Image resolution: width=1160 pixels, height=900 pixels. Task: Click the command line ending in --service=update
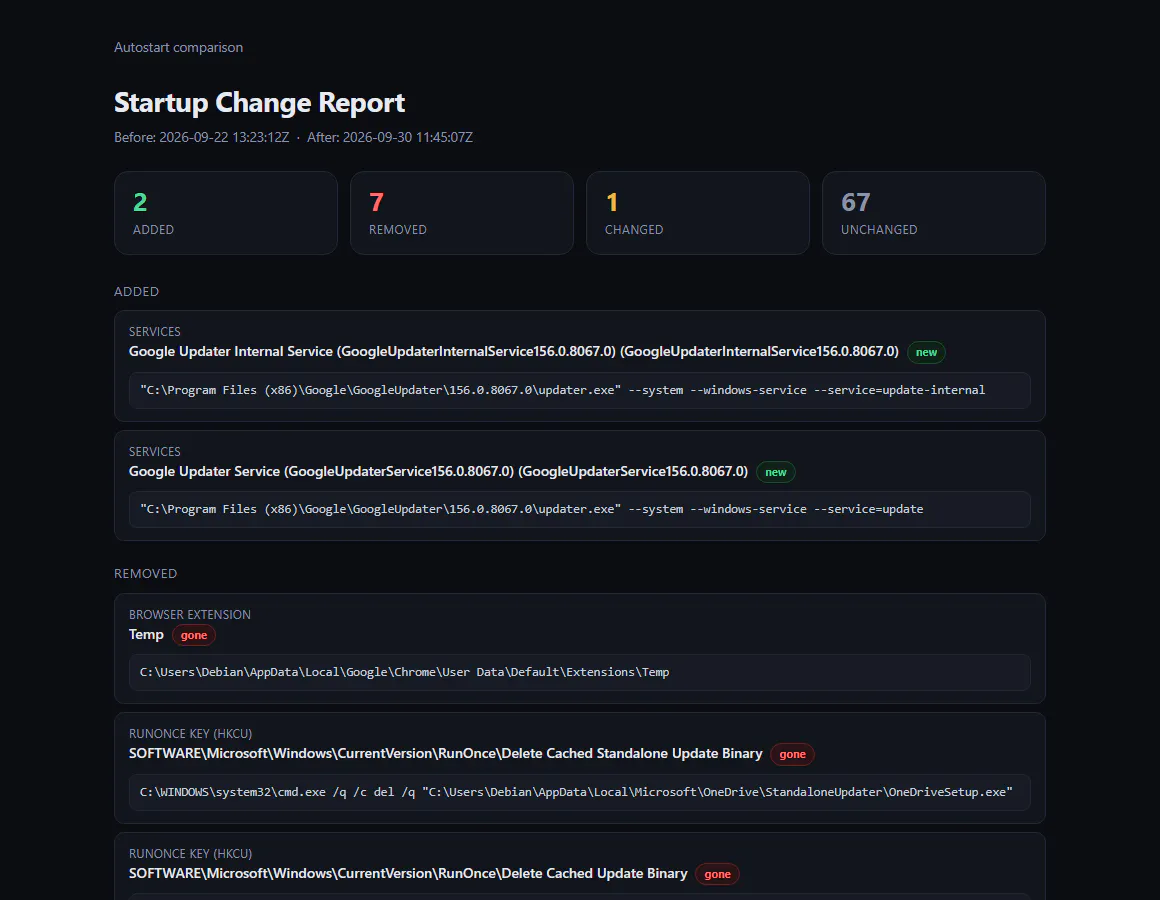579,510
